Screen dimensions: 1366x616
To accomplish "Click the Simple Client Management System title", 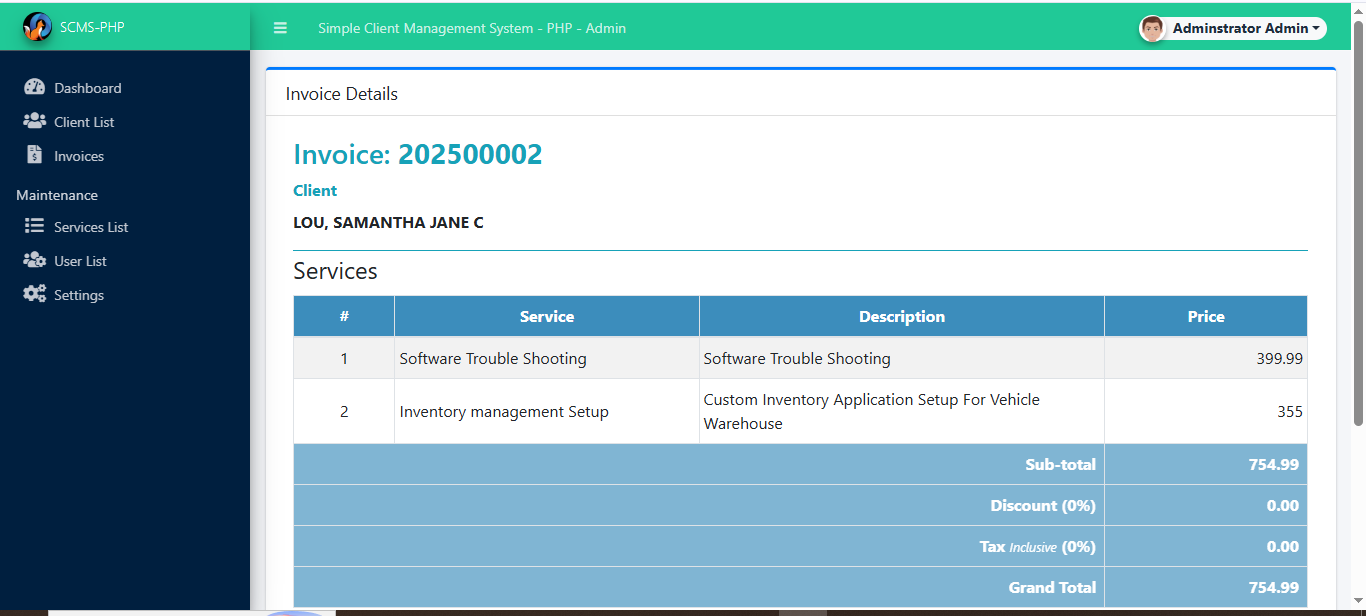I will point(472,28).
